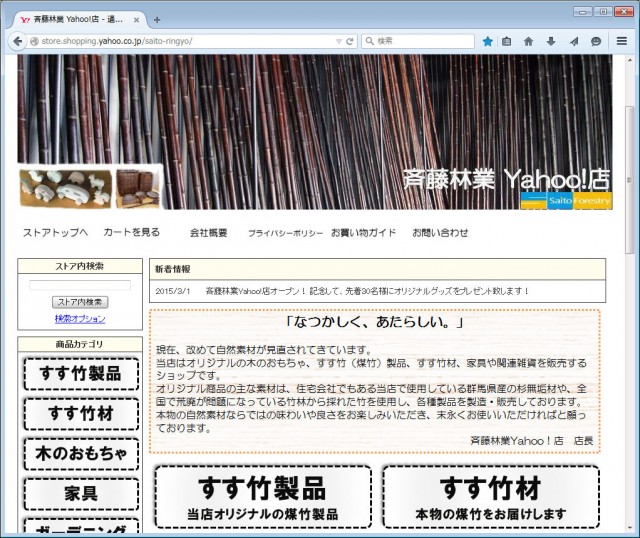
Task: Select the 斉藤林業 Yahoo!店 browser tab
Action: (x=78, y=20)
